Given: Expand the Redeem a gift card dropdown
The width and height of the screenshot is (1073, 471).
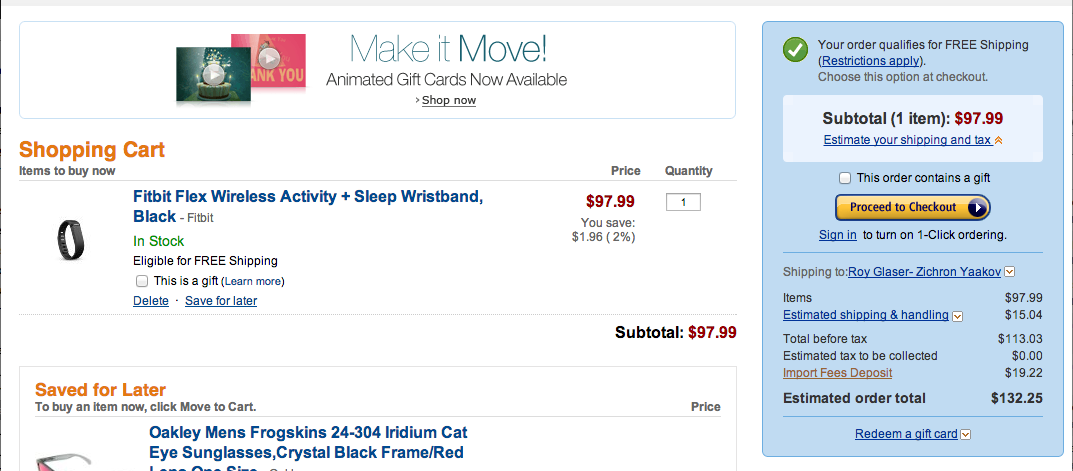Looking at the screenshot, I should pyautogui.click(x=966, y=434).
